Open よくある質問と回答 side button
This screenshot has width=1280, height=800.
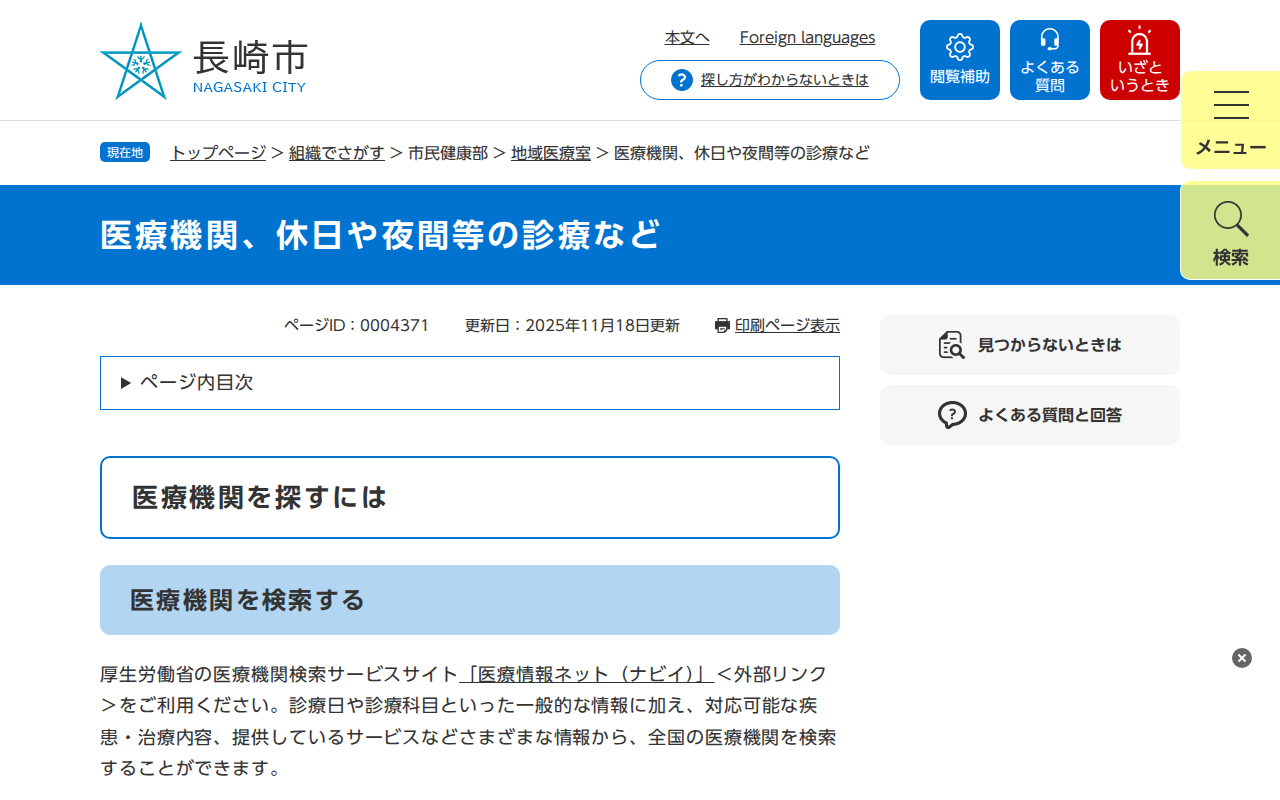[1030, 415]
